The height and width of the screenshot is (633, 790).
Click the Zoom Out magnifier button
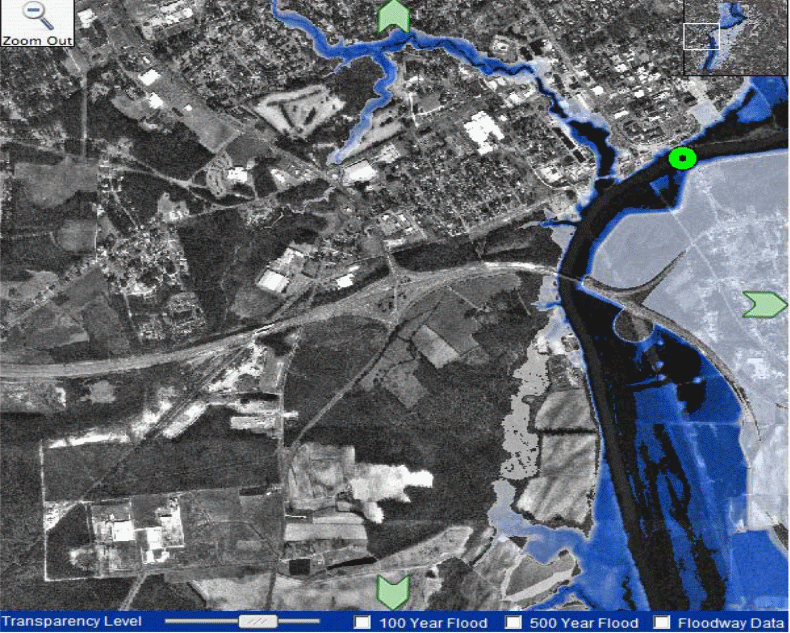(37, 23)
